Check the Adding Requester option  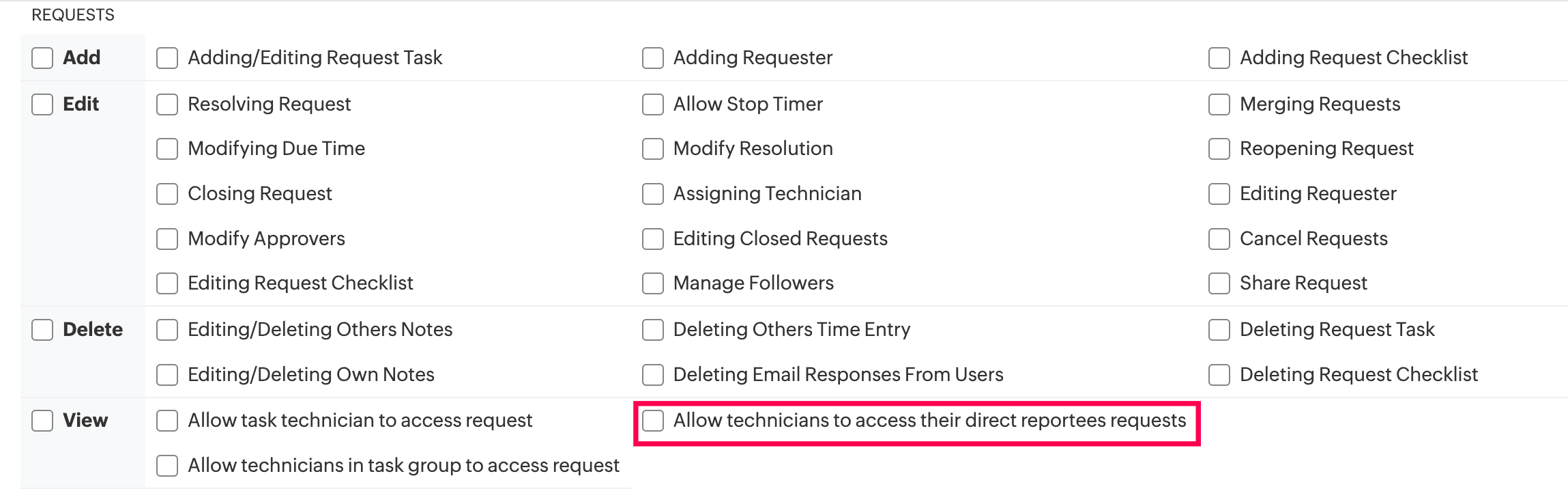pos(653,58)
